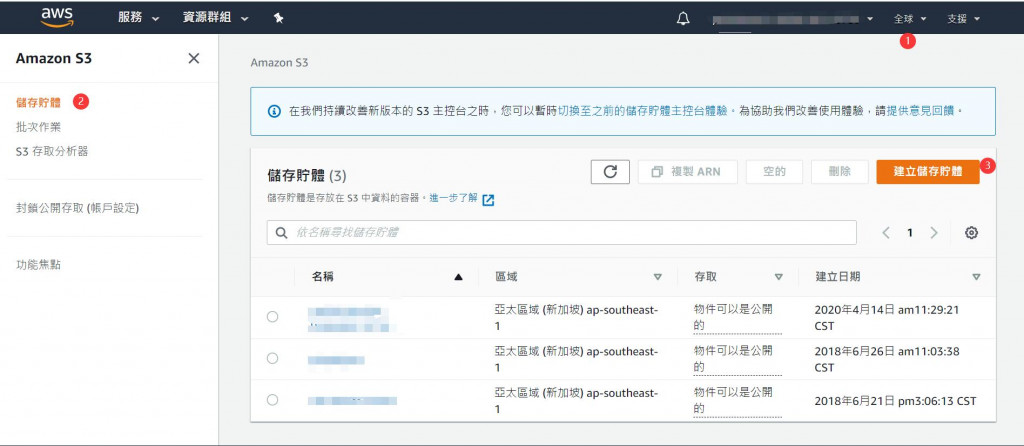Open 儲存貯體 in the sidebar
Image resolution: width=1024 pixels, height=446 pixels.
click(39, 103)
